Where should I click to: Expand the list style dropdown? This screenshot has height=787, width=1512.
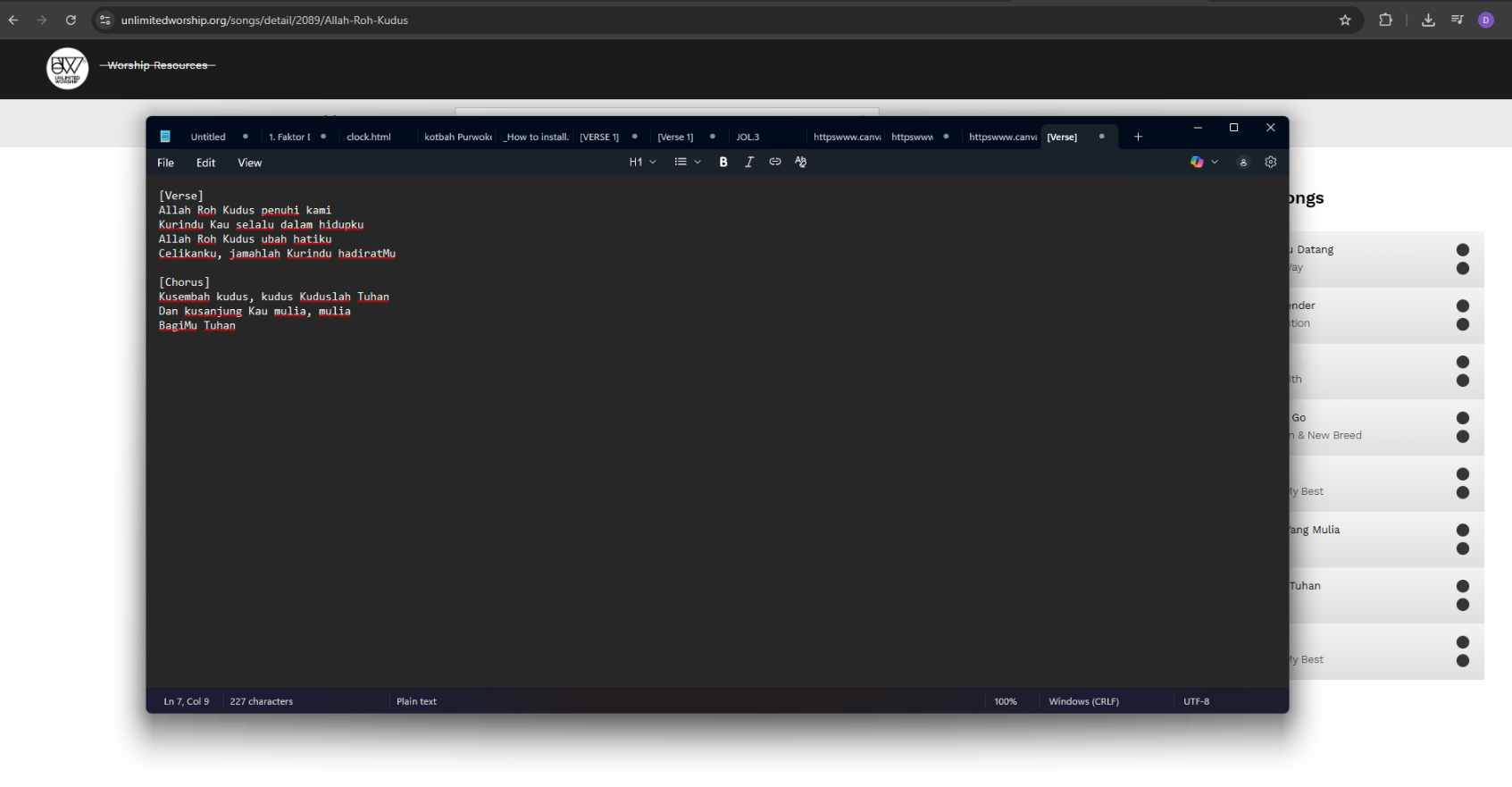tap(688, 162)
